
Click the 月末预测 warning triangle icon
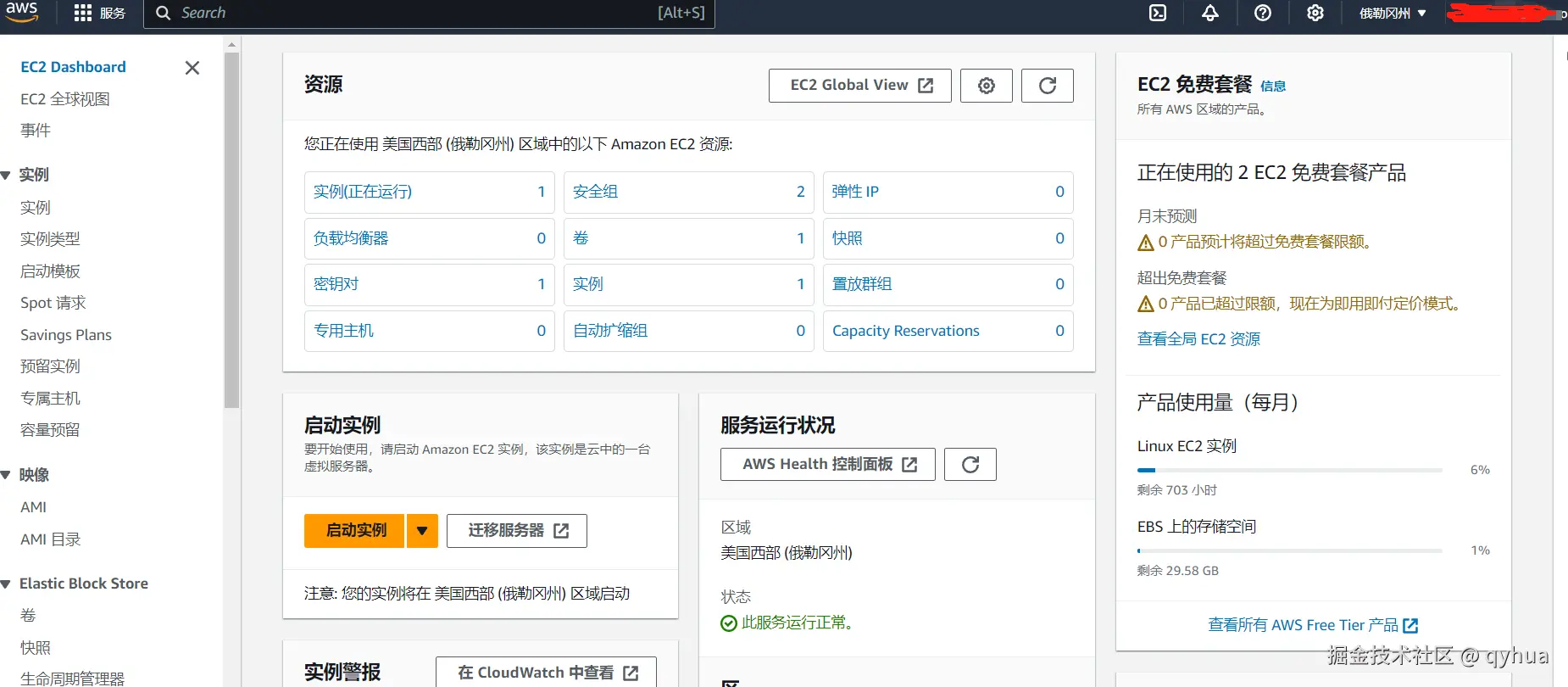click(1146, 243)
